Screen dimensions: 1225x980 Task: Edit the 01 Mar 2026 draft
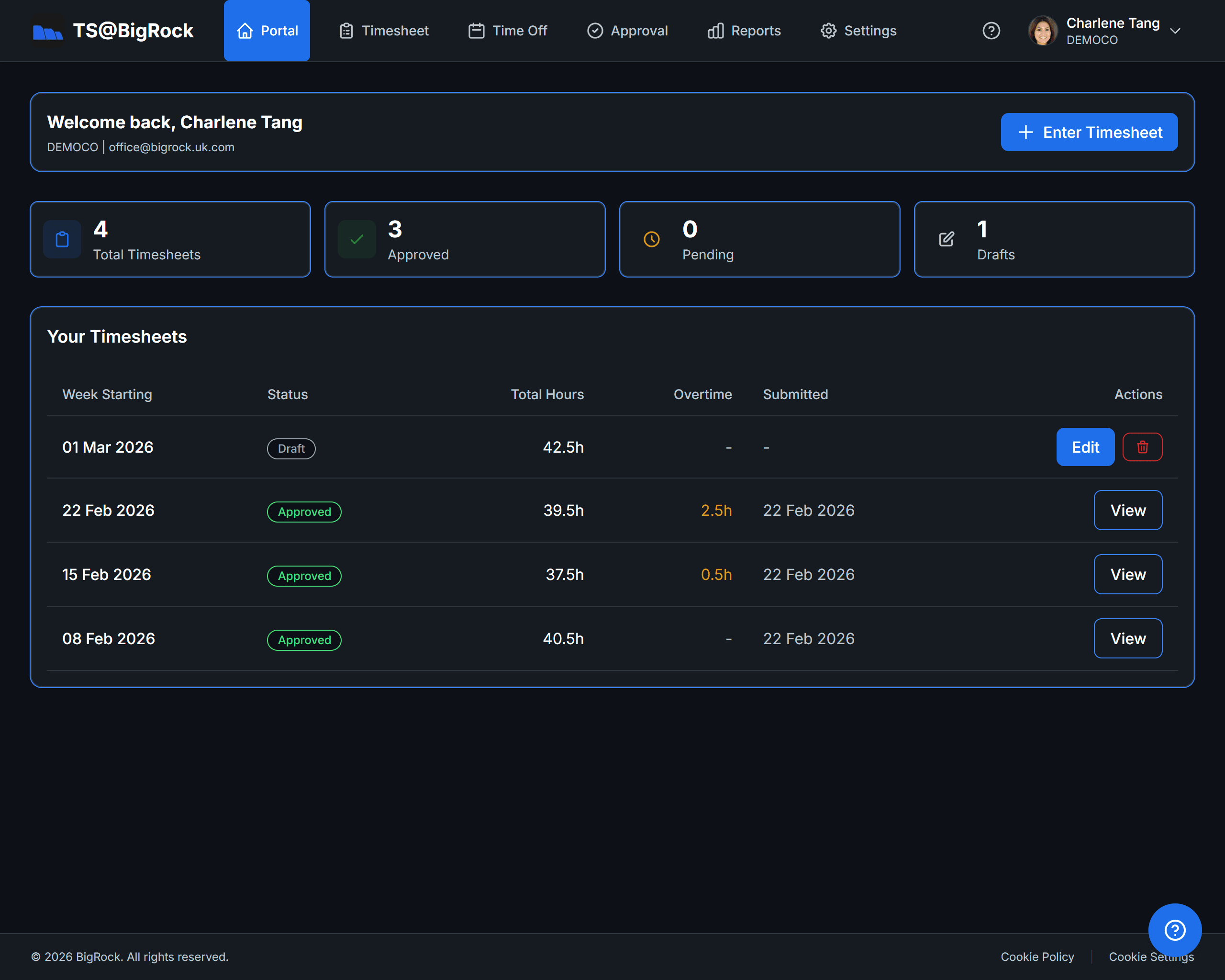(x=1085, y=447)
